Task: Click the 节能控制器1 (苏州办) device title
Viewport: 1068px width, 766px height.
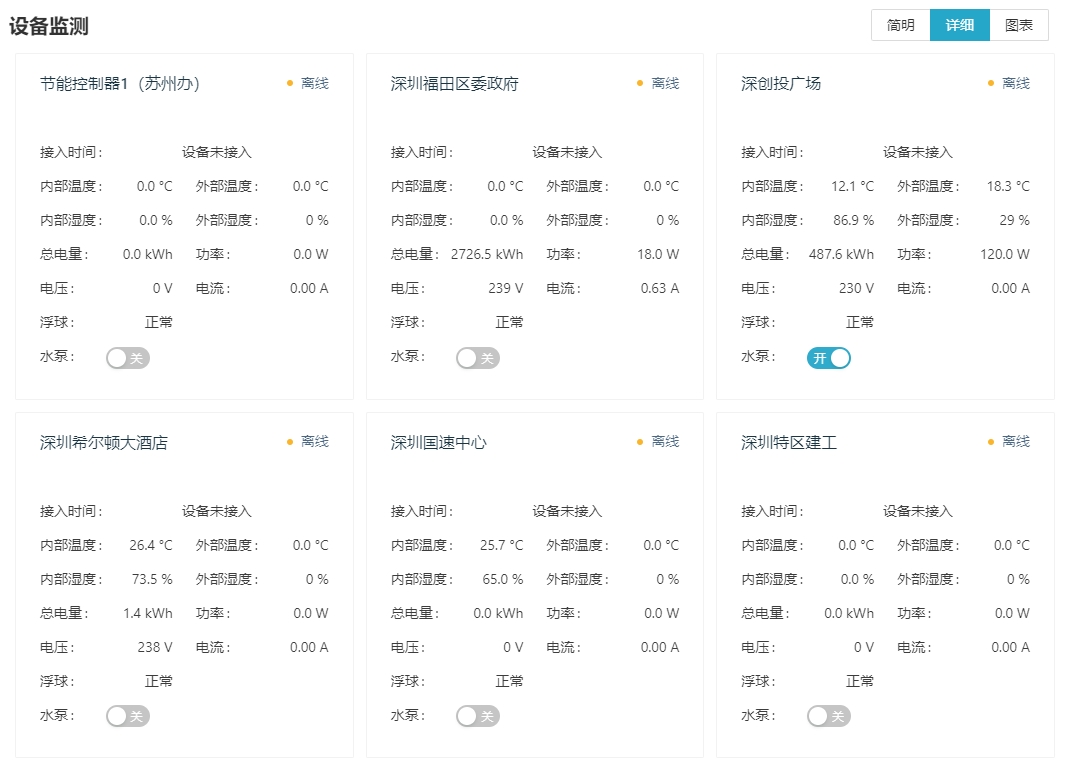Action: 120,83
